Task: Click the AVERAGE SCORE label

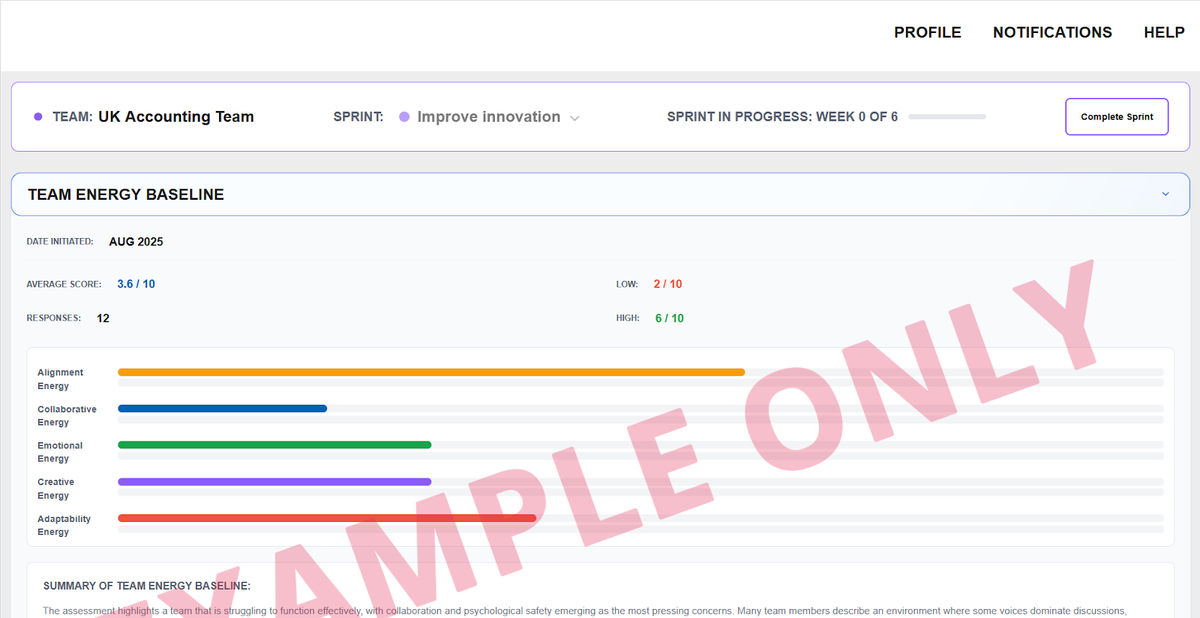Action: 64,284
